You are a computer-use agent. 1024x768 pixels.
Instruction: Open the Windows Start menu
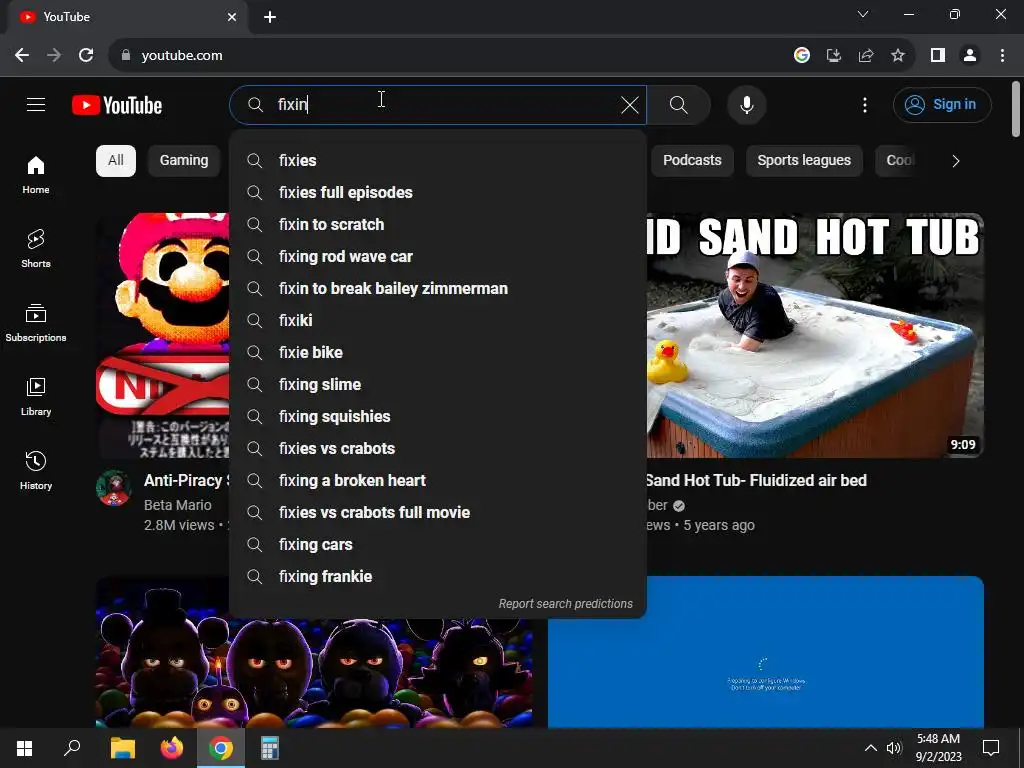click(x=24, y=748)
